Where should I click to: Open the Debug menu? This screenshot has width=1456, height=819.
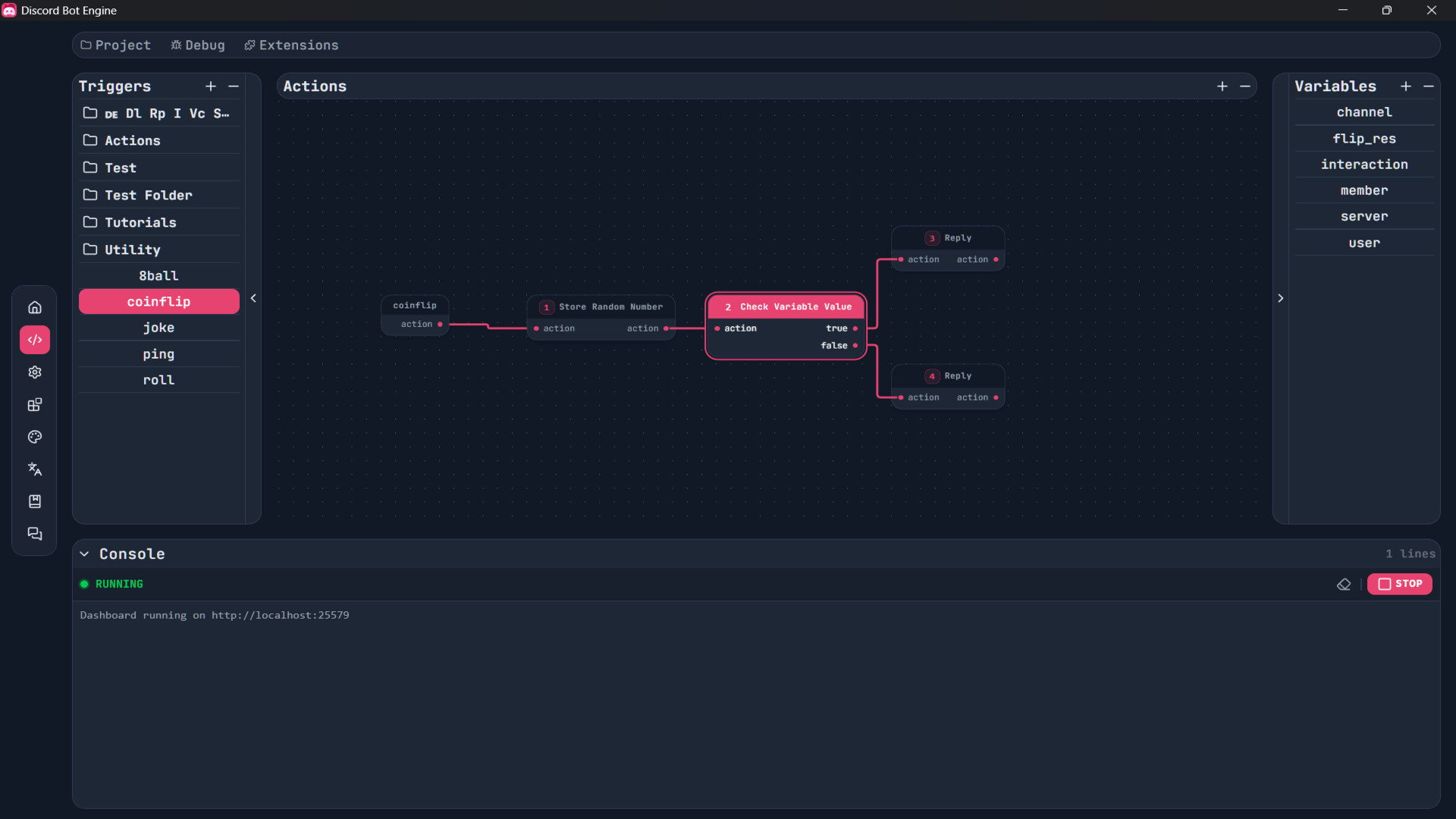pyautogui.click(x=197, y=45)
